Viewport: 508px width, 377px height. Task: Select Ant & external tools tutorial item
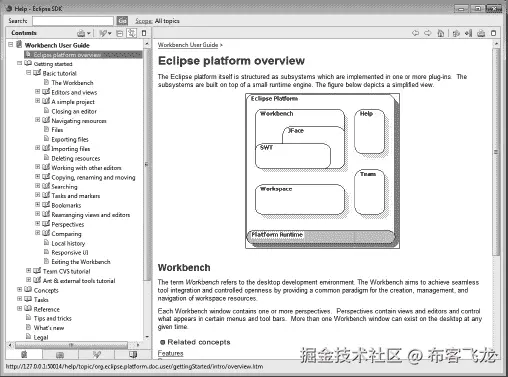(79, 281)
